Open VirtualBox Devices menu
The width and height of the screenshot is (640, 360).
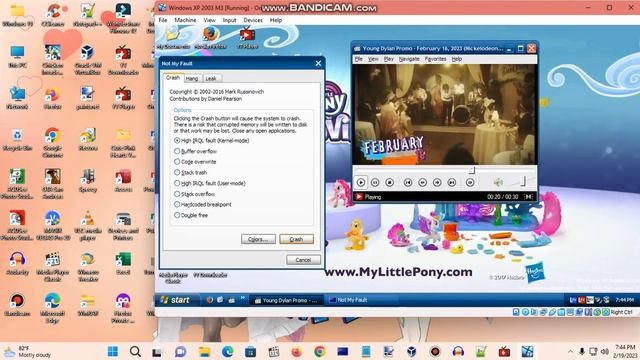coord(253,20)
